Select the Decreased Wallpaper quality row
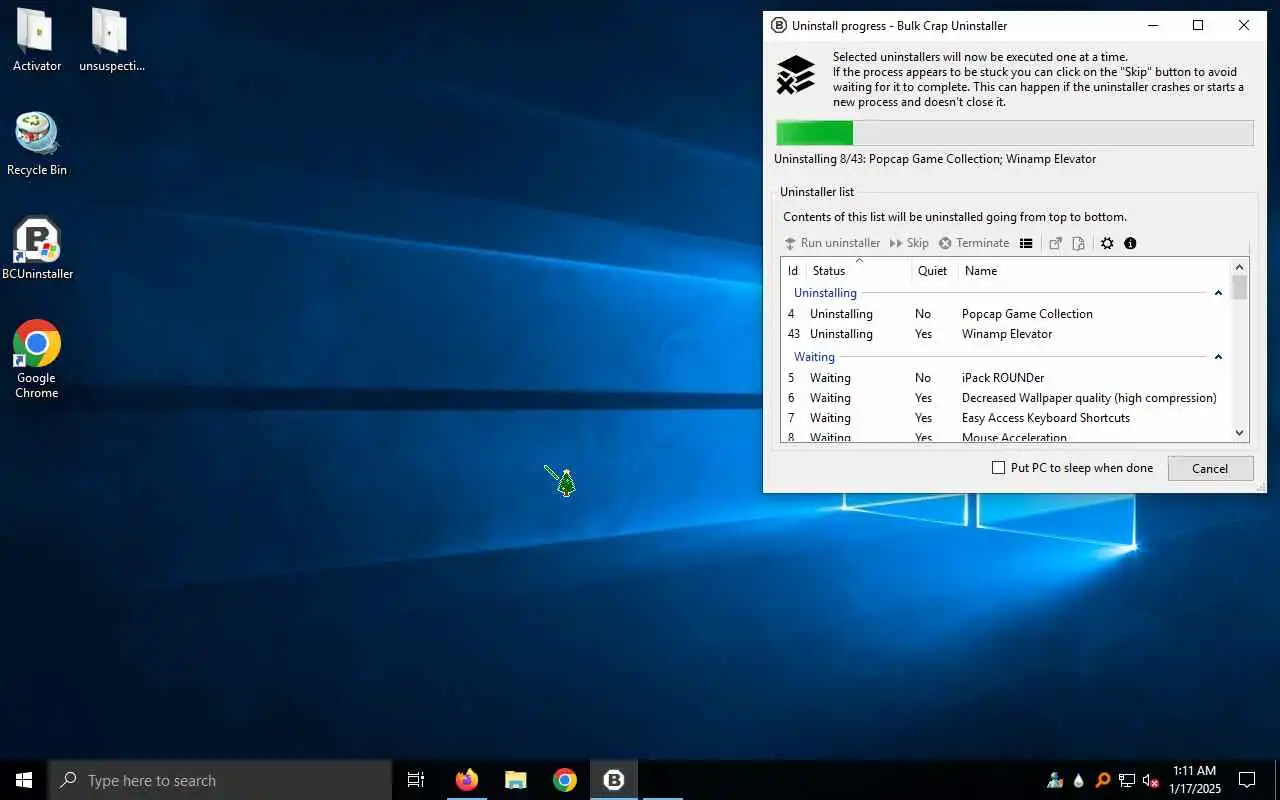This screenshot has width=1280, height=800. coord(1005,398)
